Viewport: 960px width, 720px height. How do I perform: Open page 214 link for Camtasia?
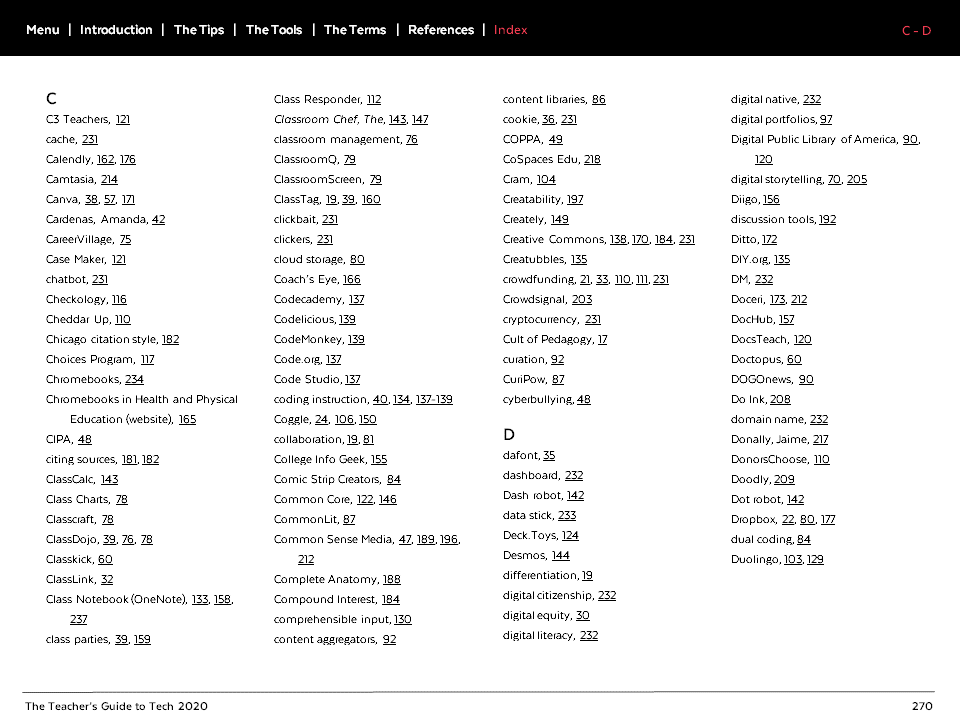point(109,179)
